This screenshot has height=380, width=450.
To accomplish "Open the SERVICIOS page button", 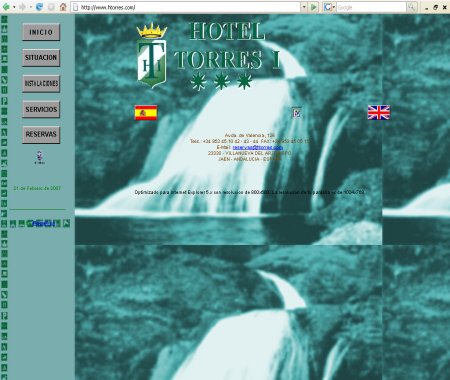I will point(41,109).
